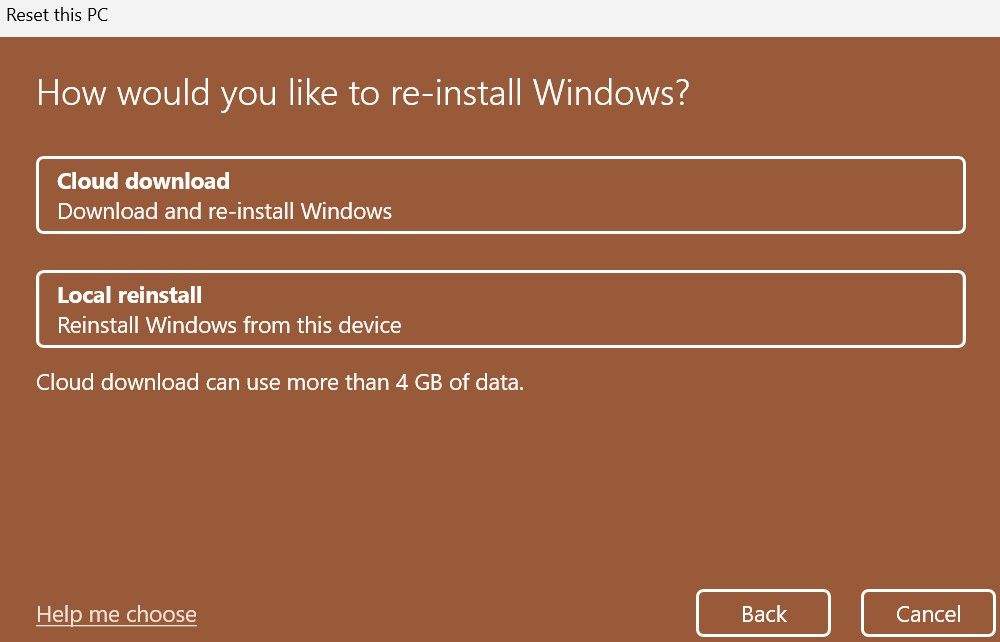The image size is (1000, 642).
Task: Click 'Reinstall Windows from this device' subtitle text
Action: tap(230, 325)
